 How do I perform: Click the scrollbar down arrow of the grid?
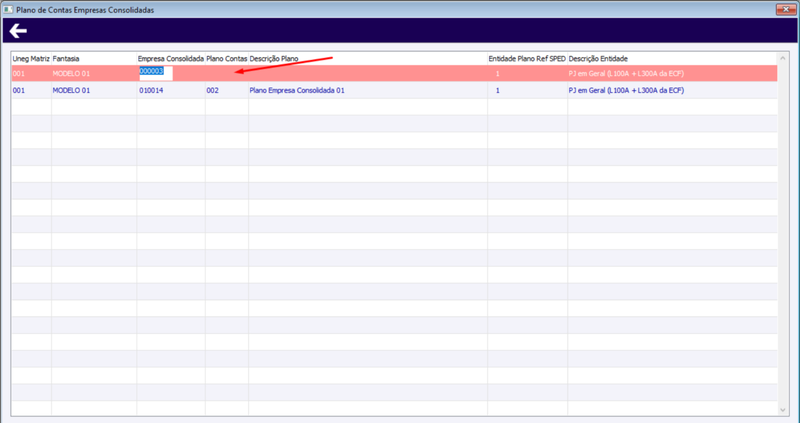tap(783, 410)
